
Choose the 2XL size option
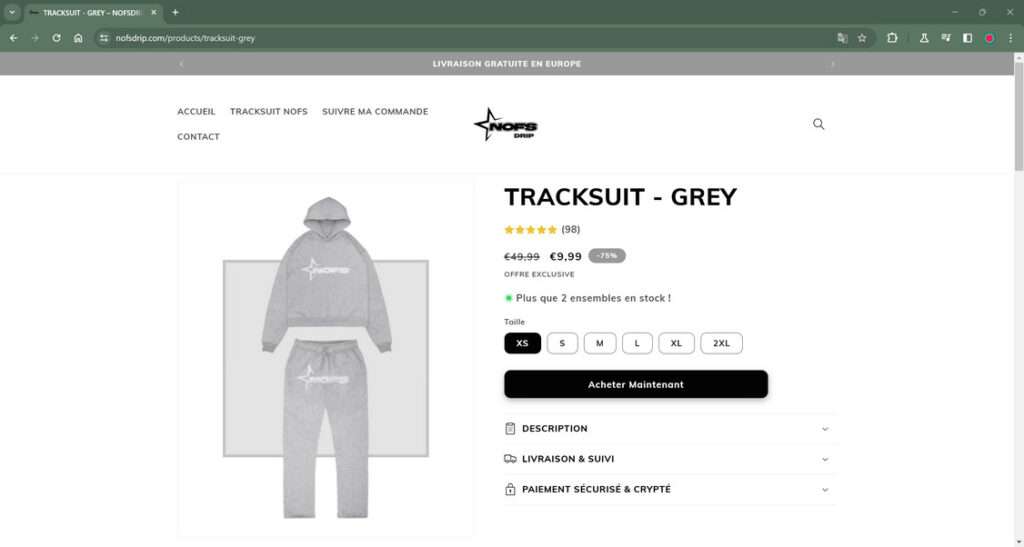coord(722,343)
